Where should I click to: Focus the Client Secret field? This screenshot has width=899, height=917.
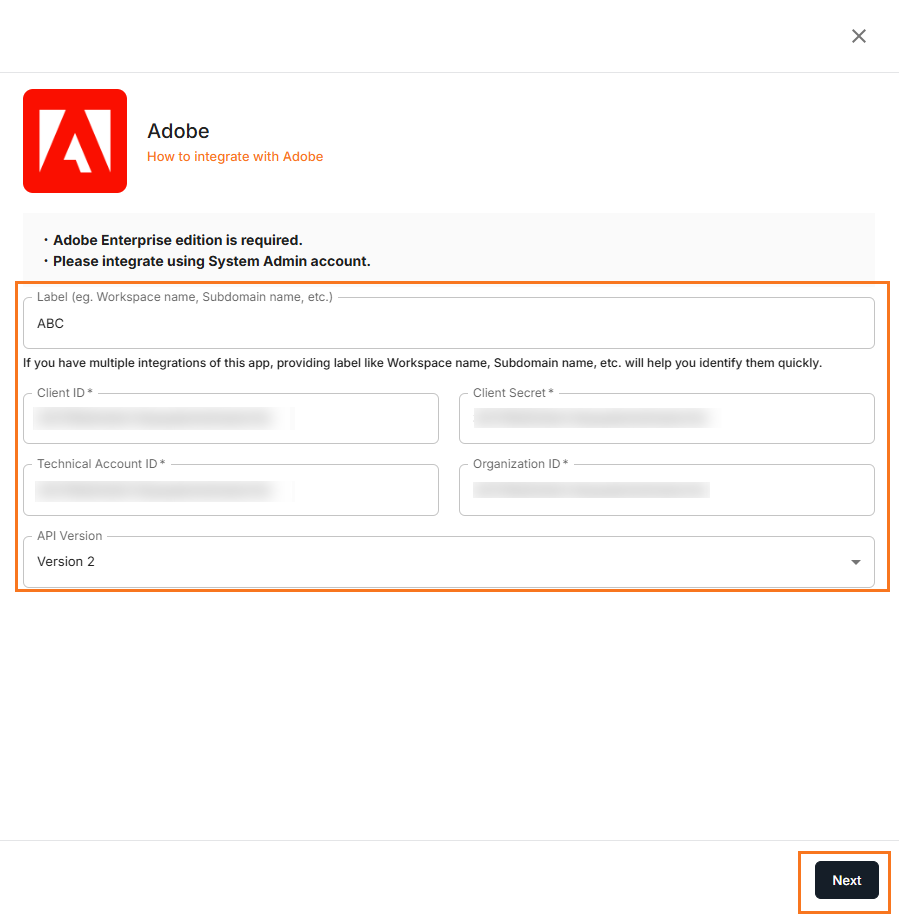tap(667, 418)
